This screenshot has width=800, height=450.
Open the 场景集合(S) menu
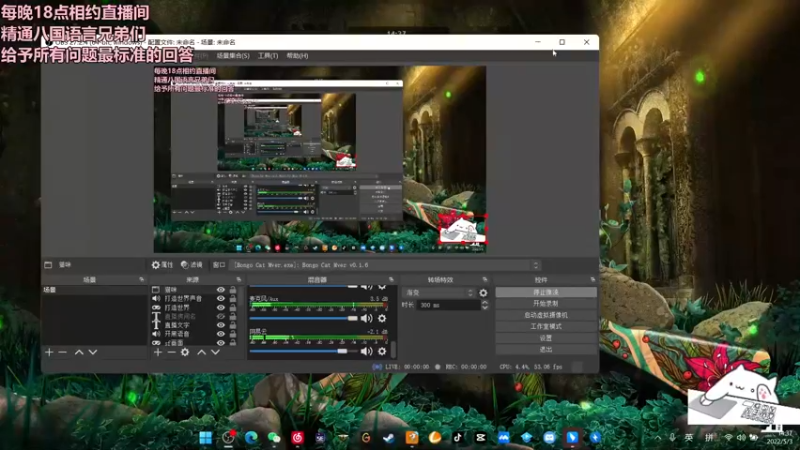point(233,56)
